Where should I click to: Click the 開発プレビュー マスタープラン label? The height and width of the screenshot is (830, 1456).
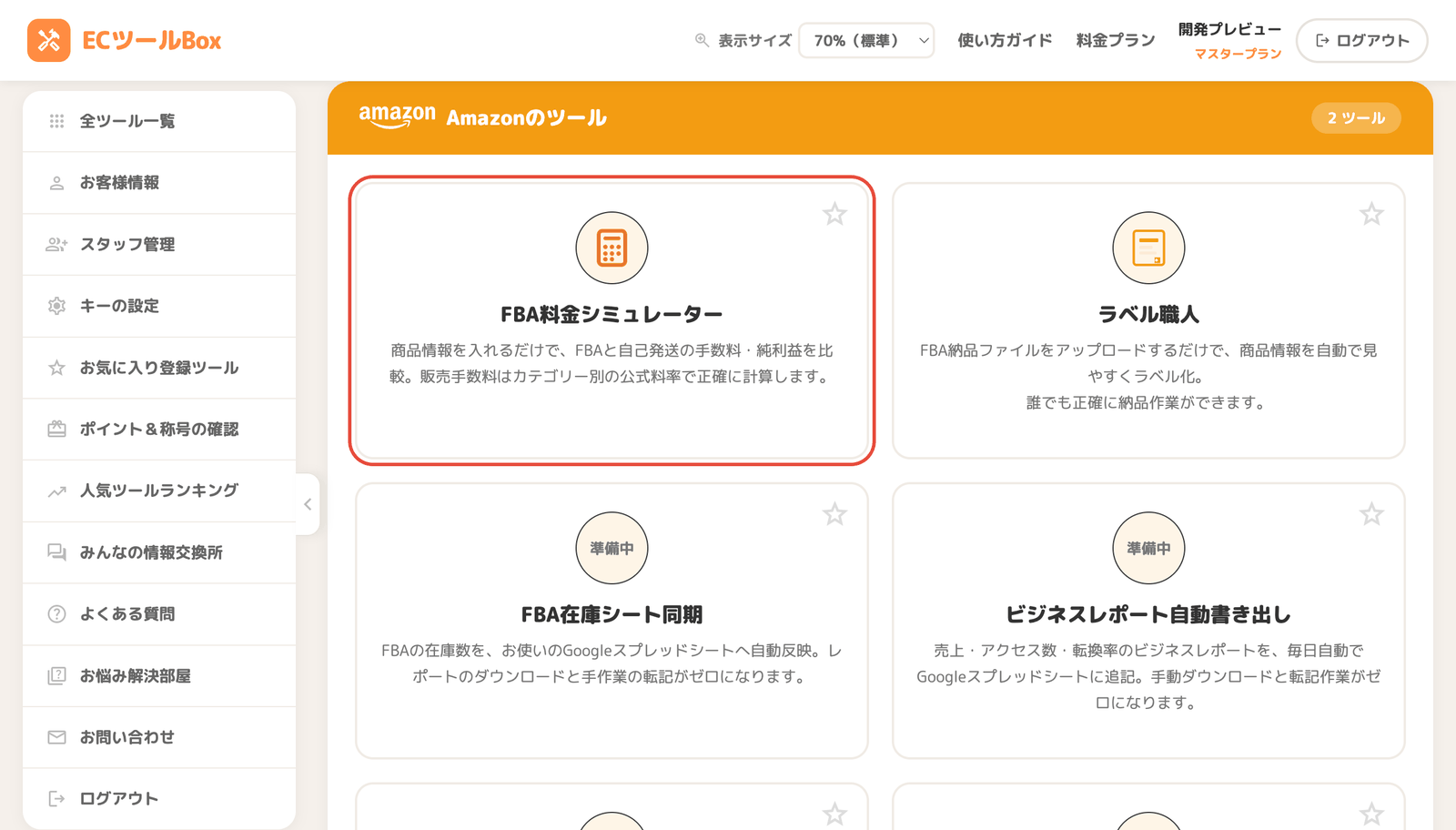[x=1229, y=41]
